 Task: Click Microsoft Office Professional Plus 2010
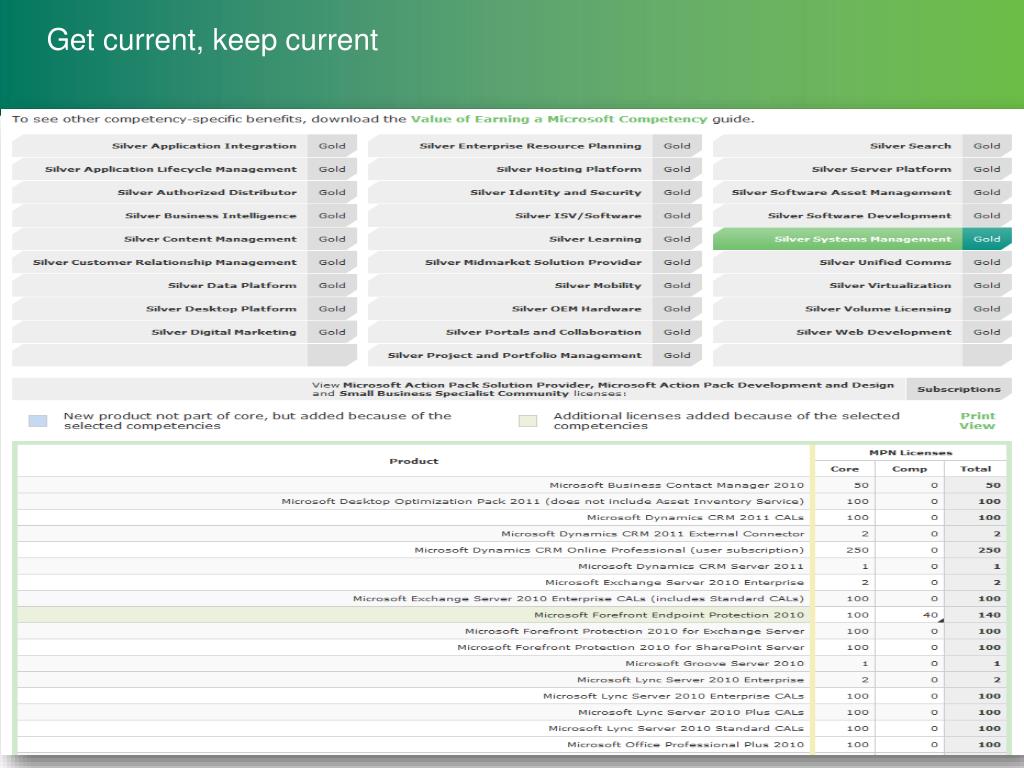pyautogui.click(x=686, y=744)
